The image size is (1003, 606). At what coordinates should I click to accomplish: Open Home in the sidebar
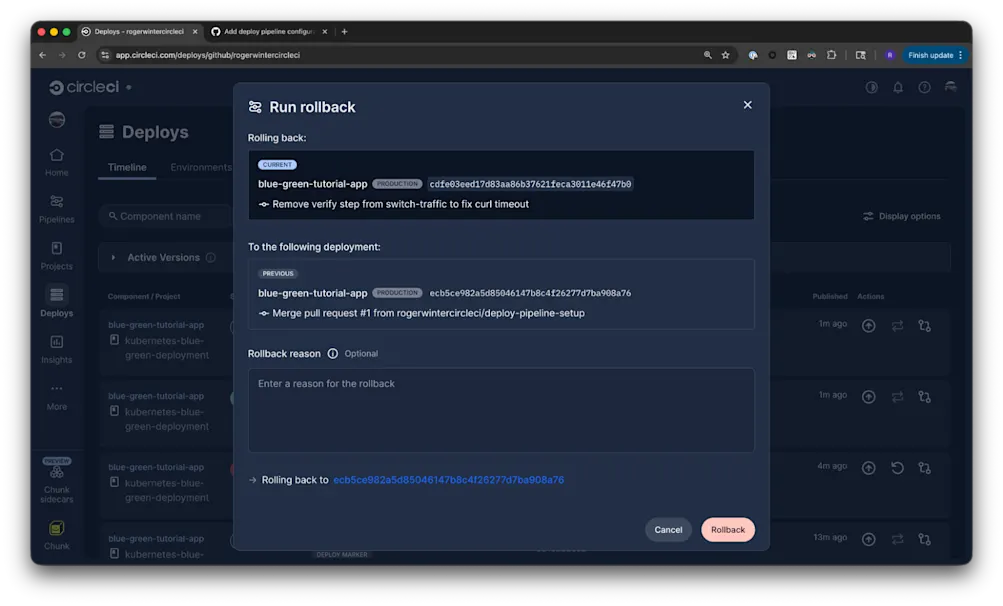click(x=56, y=163)
